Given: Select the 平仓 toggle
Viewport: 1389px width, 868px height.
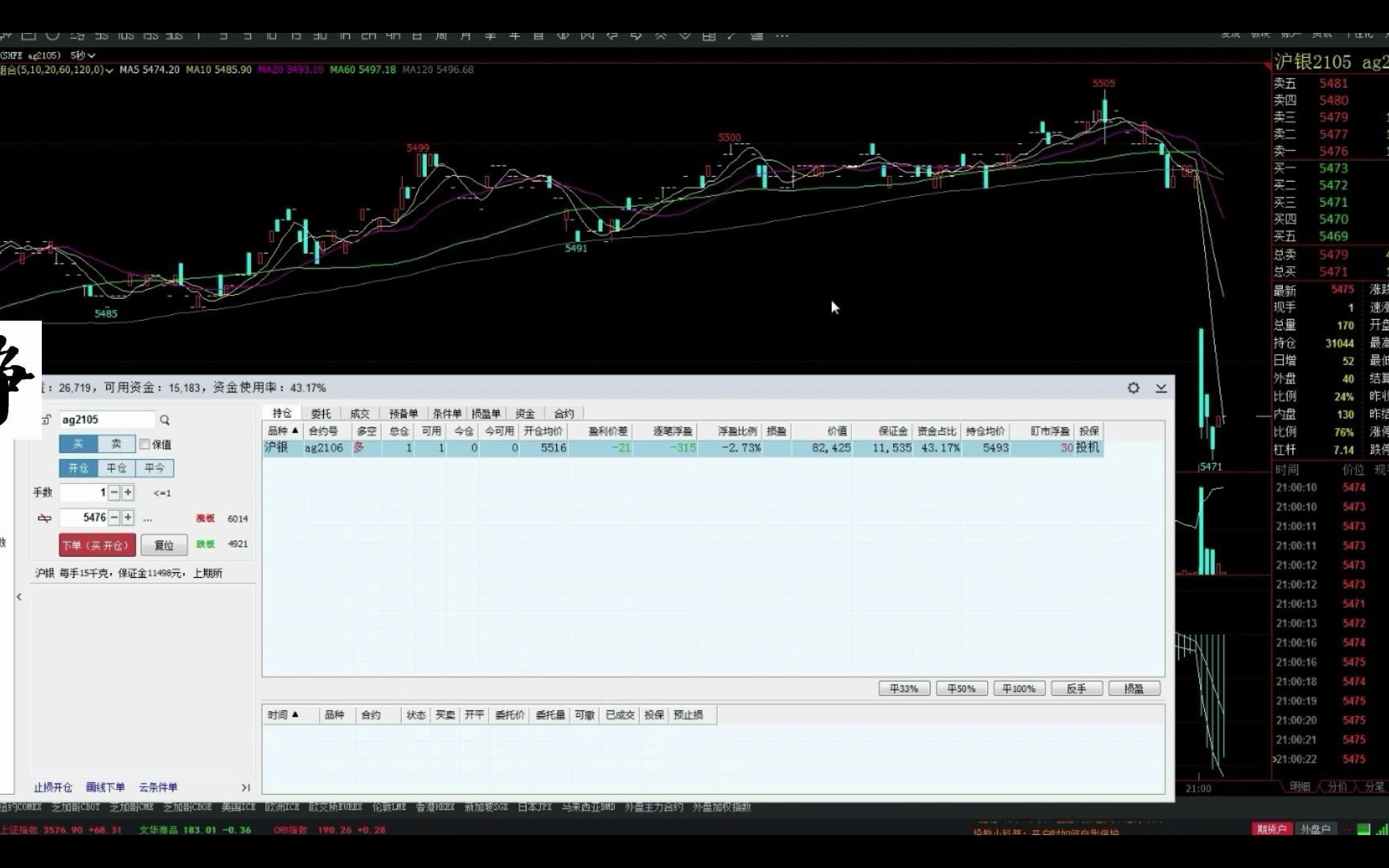Looking at the screenshot, I should [x=117, y=468].
